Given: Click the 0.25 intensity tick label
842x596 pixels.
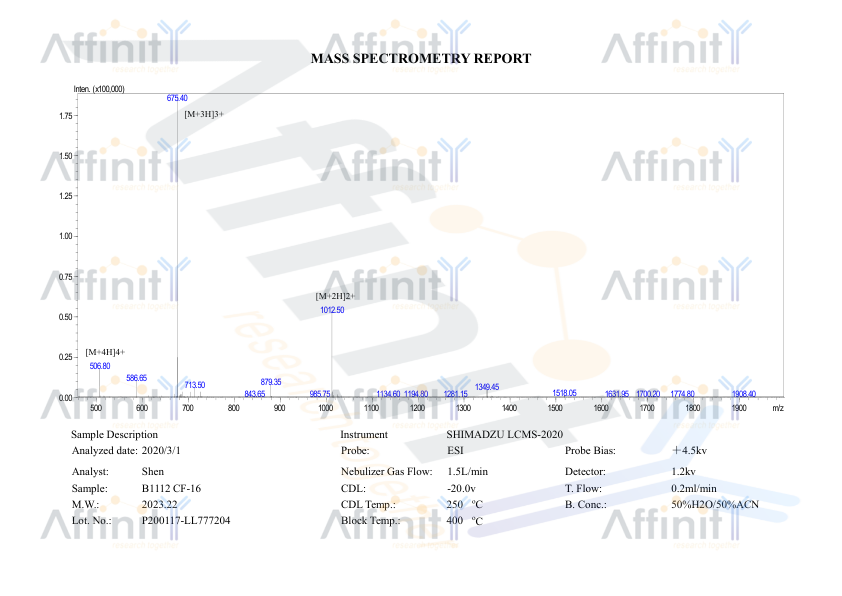Looking at the screenshot, I should pos(66,357).
